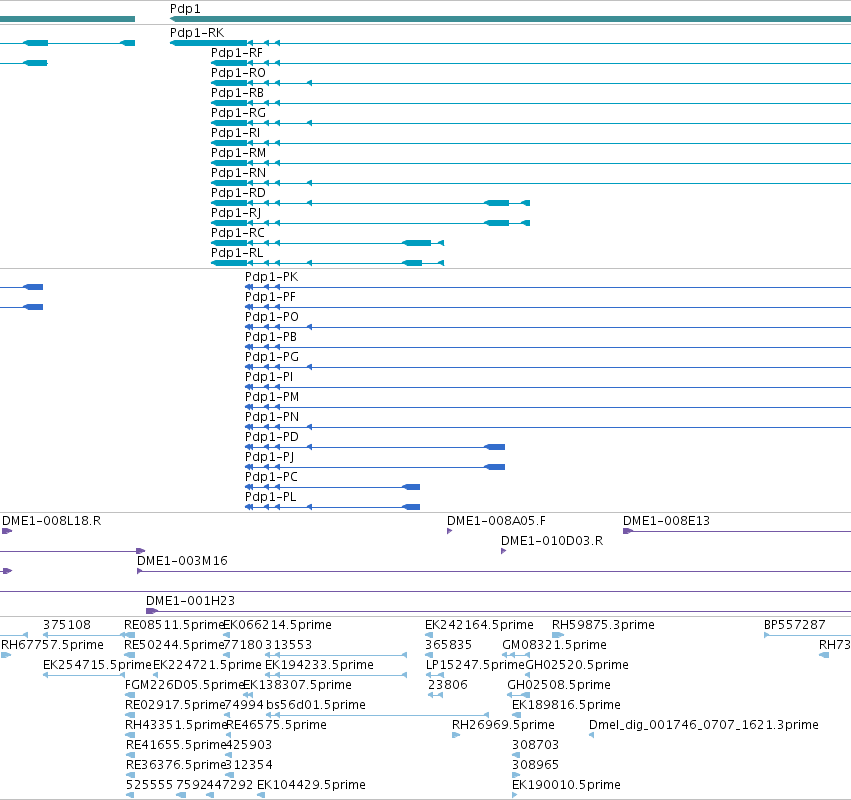Click the EK189816.5prime EST label
Image resolution: width=851 pixels, height=800 pixels.
point(566,706)
